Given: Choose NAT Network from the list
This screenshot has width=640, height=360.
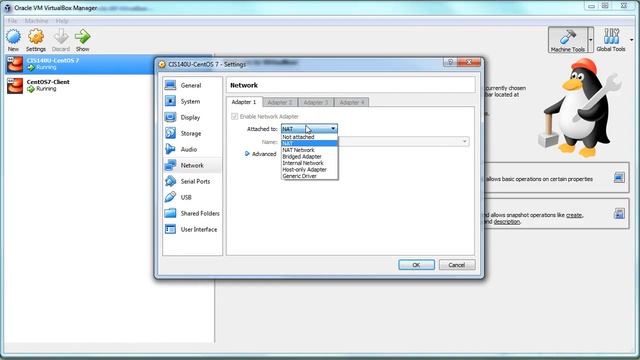Looking at the screenshot, I should 309,150.
